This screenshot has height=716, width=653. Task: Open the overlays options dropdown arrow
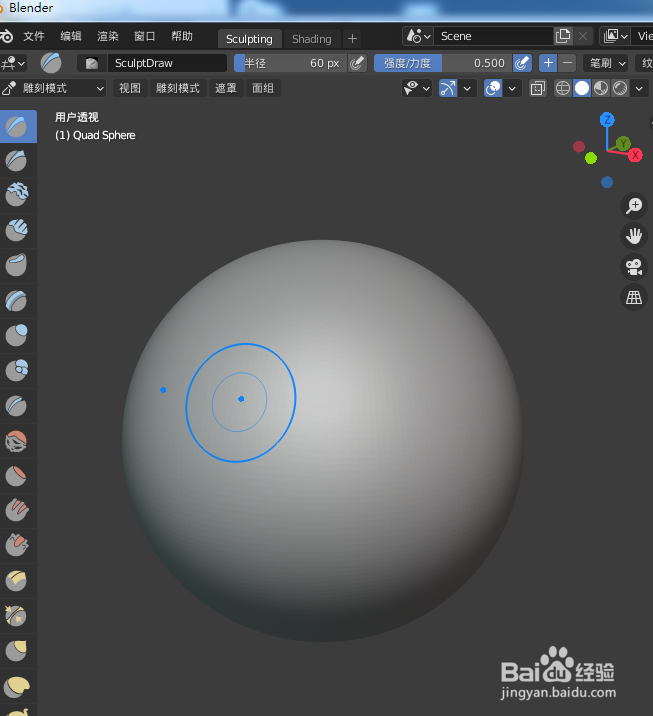point(512,88)
